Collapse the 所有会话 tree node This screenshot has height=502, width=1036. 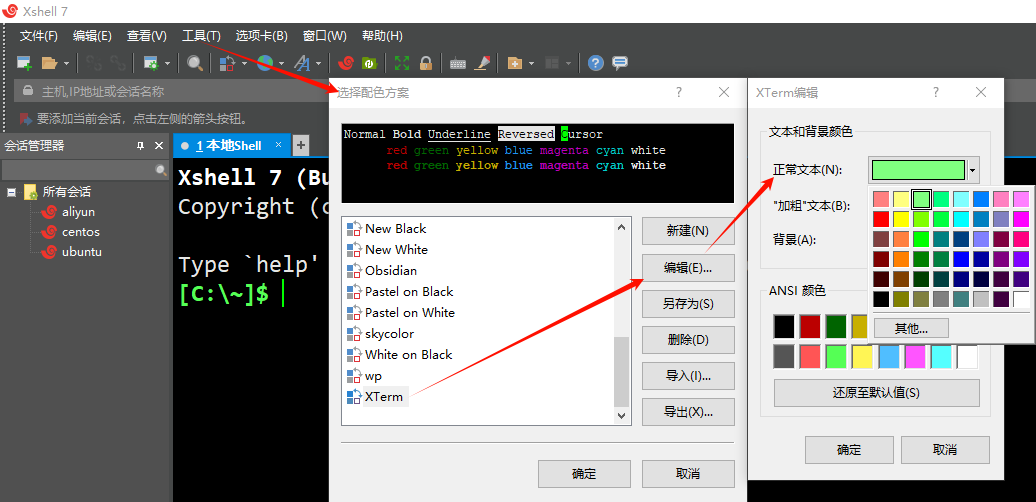pos(11,192)
